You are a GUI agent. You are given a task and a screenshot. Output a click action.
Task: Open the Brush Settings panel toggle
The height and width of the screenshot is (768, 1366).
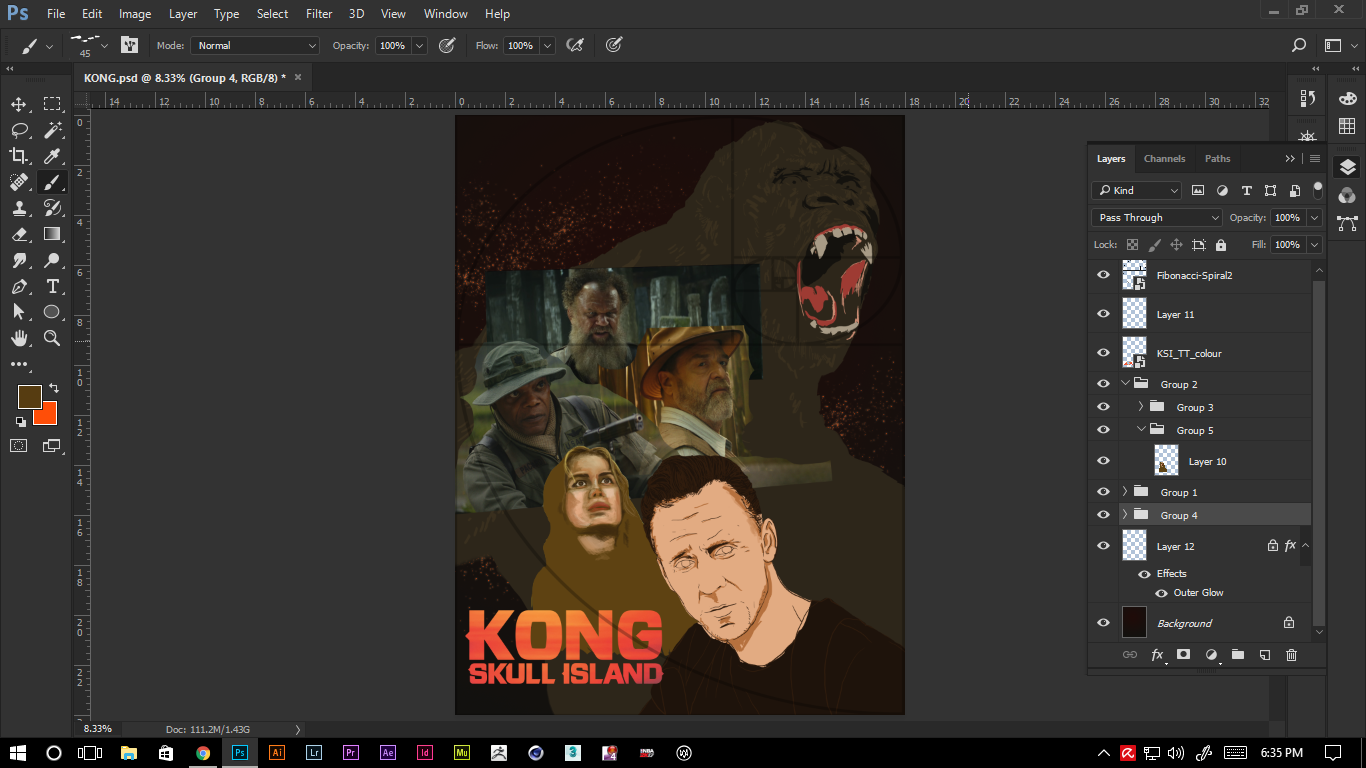click(x=129, y=45)
